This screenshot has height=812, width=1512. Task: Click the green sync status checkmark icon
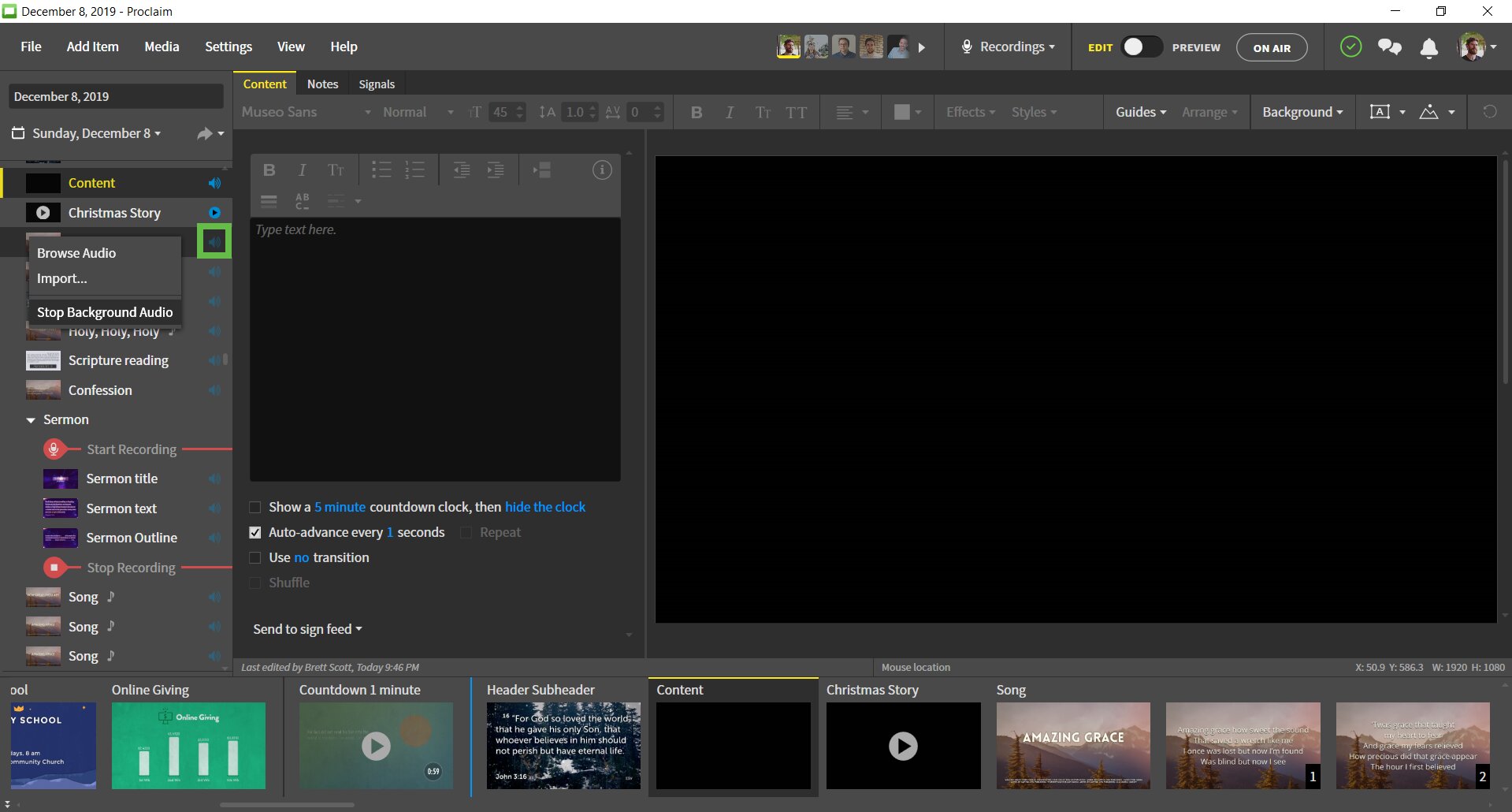coord(1350,47)
